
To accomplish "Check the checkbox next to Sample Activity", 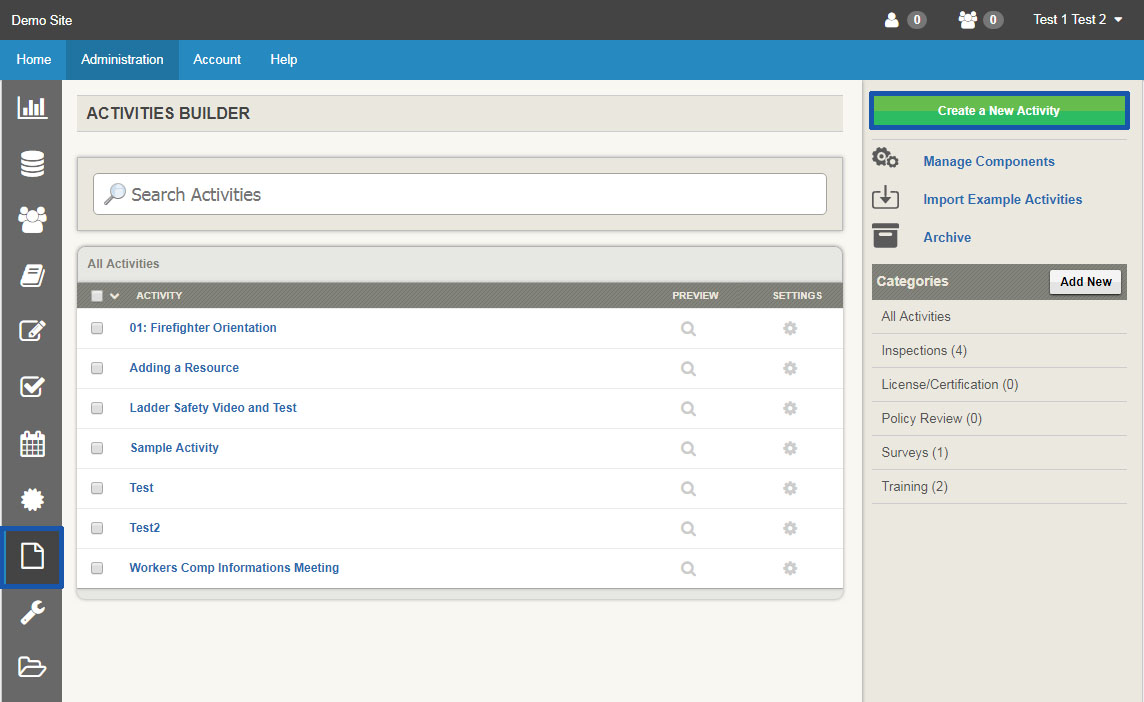I will (x=96, y=448).
